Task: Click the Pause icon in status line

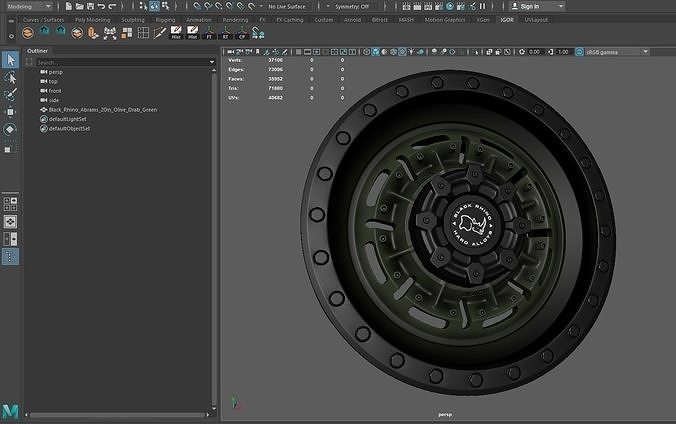Action: (482, 6)
